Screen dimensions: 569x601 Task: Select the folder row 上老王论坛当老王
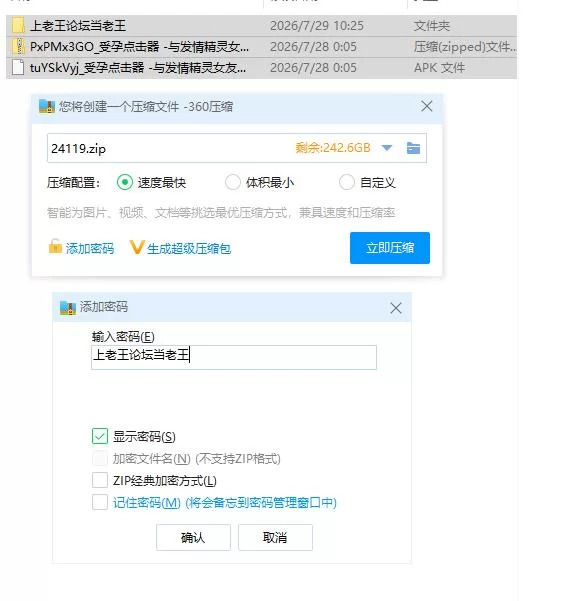coord(261,26)
